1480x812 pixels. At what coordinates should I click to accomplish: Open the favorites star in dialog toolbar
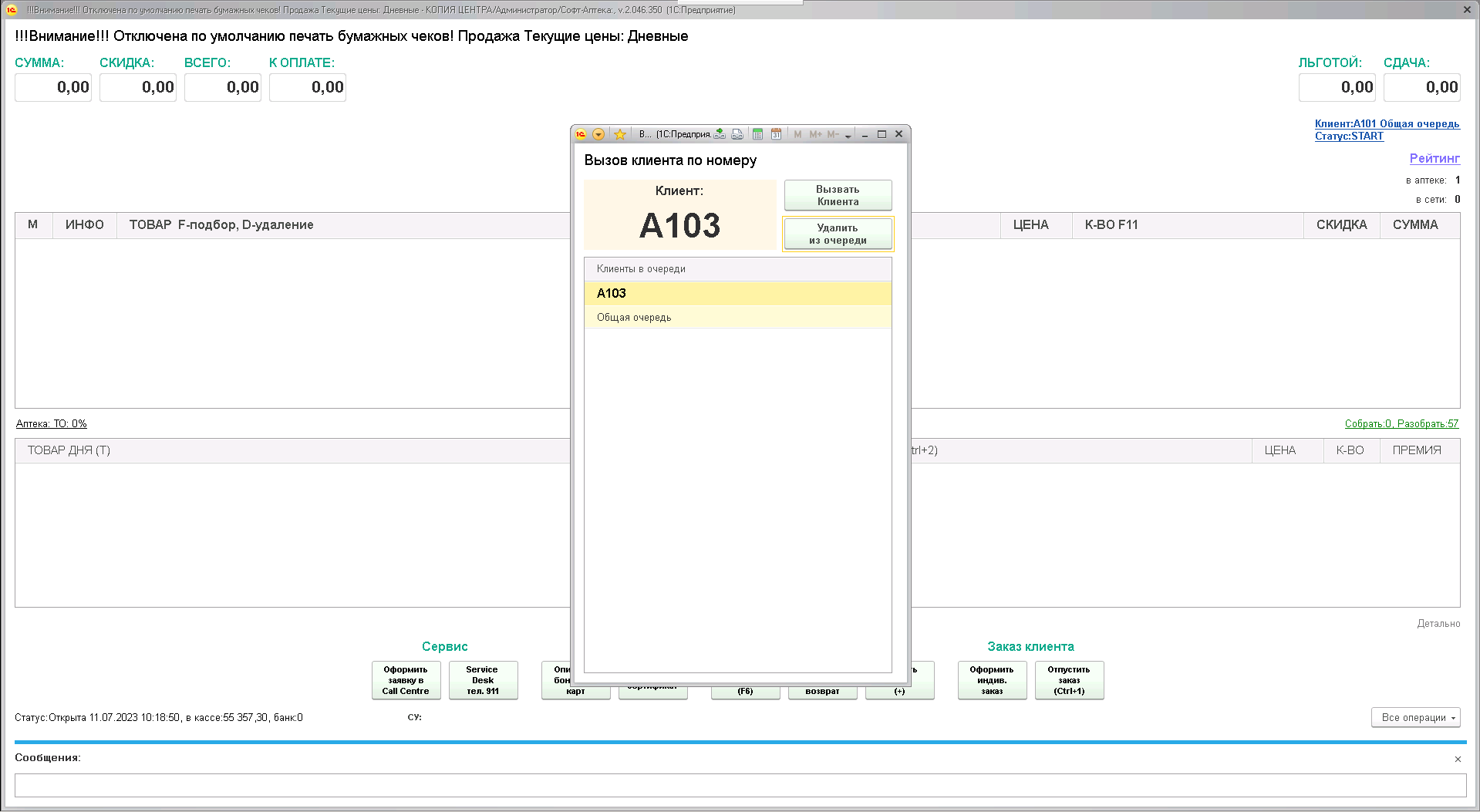pos(620,134)
